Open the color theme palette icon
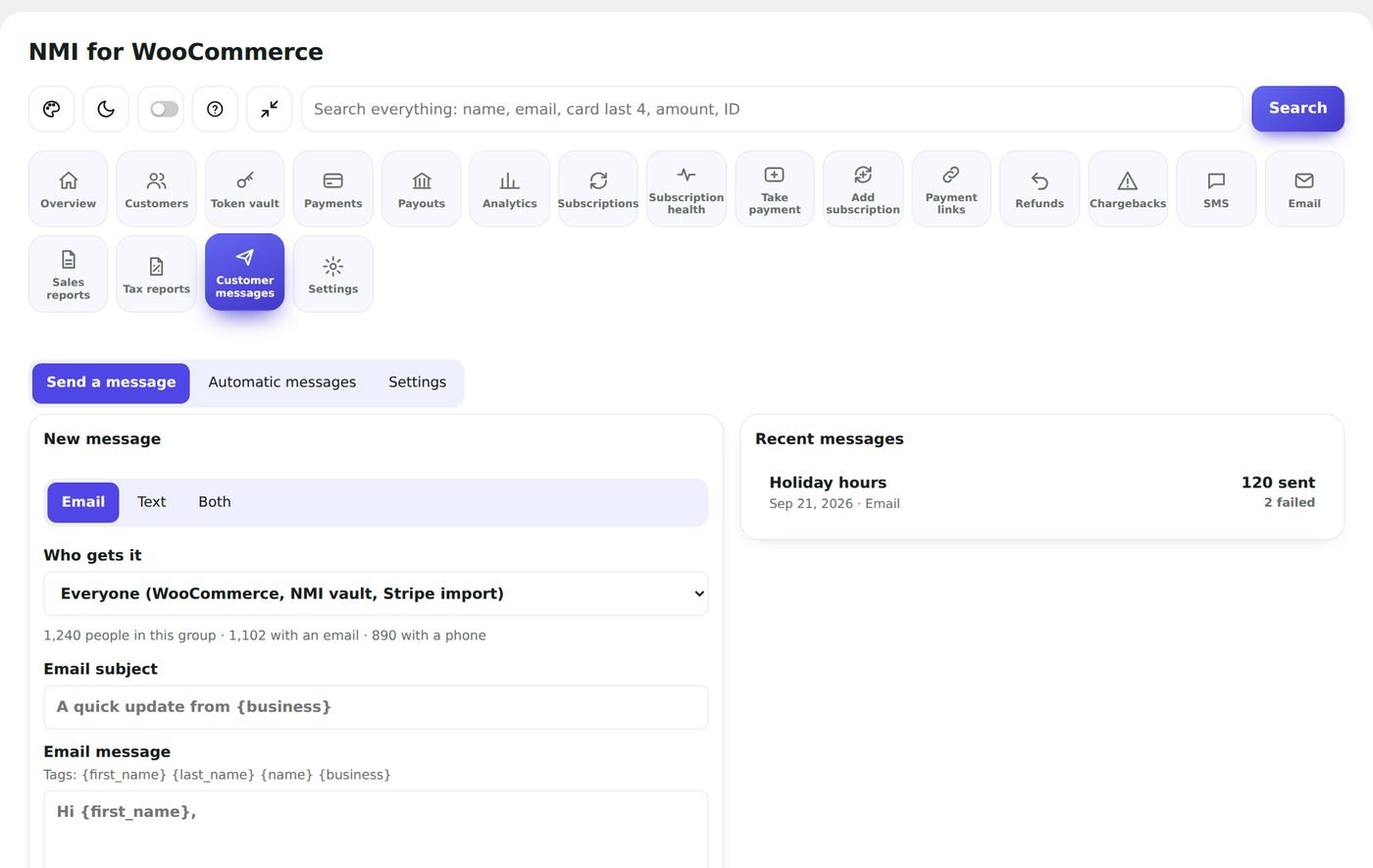This screenshot has width=1373, height=868. [52, 109]
